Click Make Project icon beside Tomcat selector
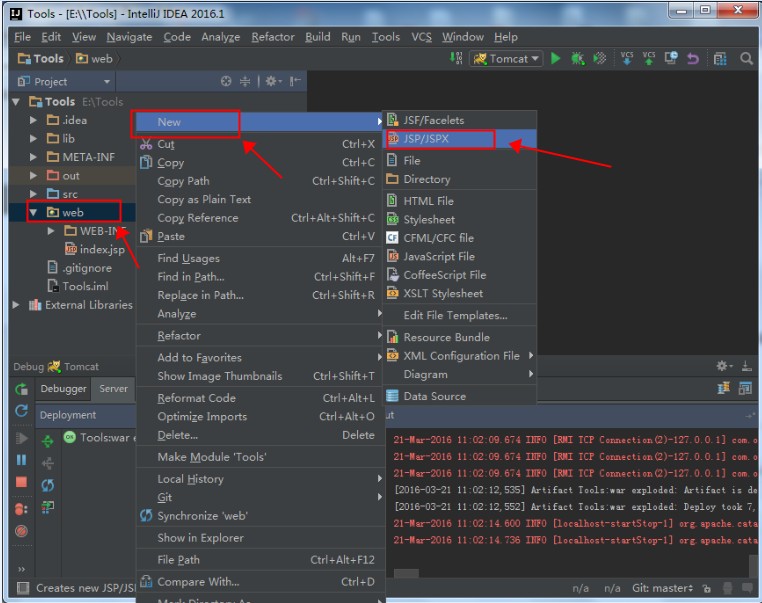762x603 pixels. click(x=456, y=58)
